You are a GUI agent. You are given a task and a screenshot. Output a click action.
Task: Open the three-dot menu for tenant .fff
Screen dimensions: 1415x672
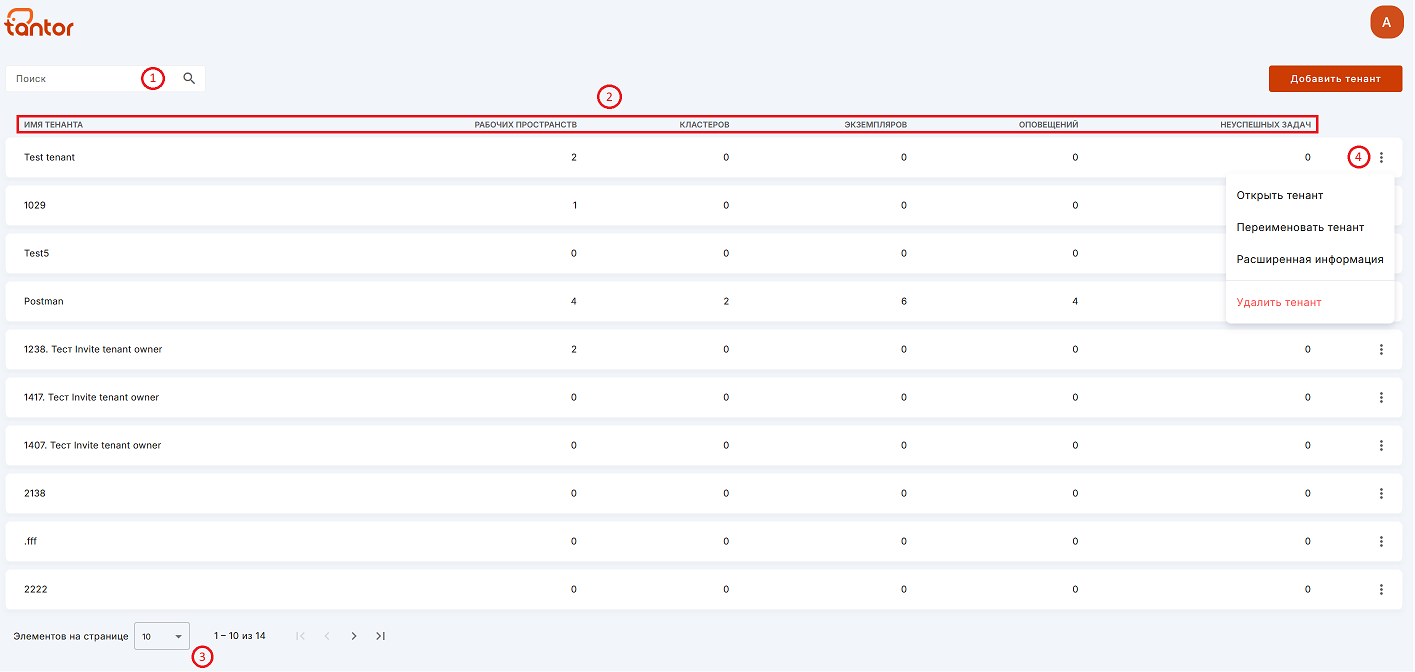tap(1381, 541)
